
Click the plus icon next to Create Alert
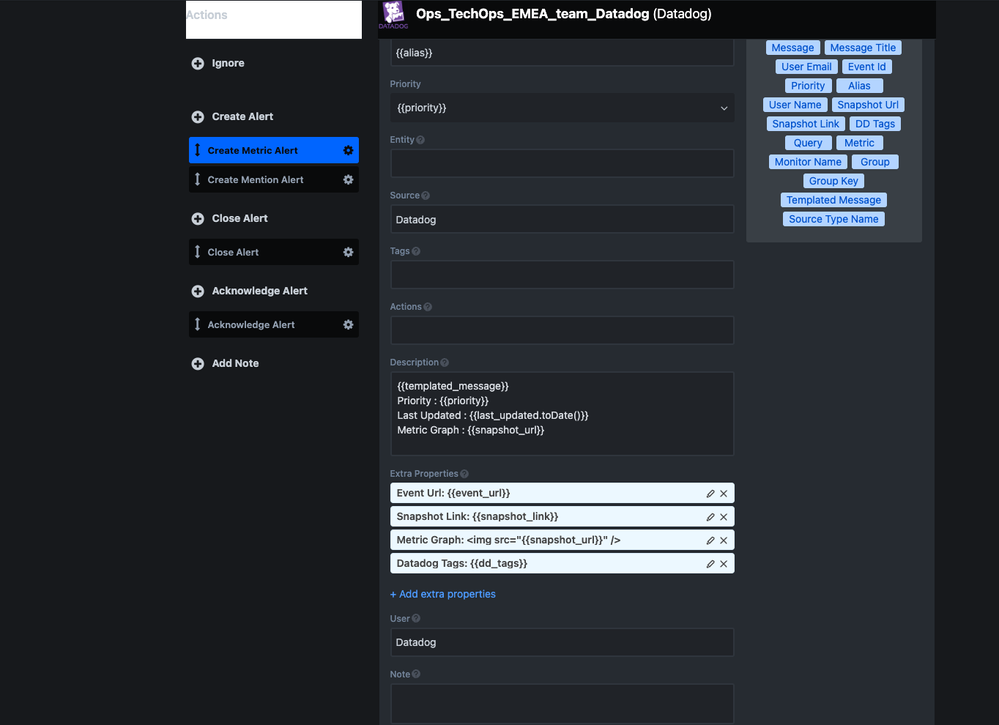[x=198, y=117]
